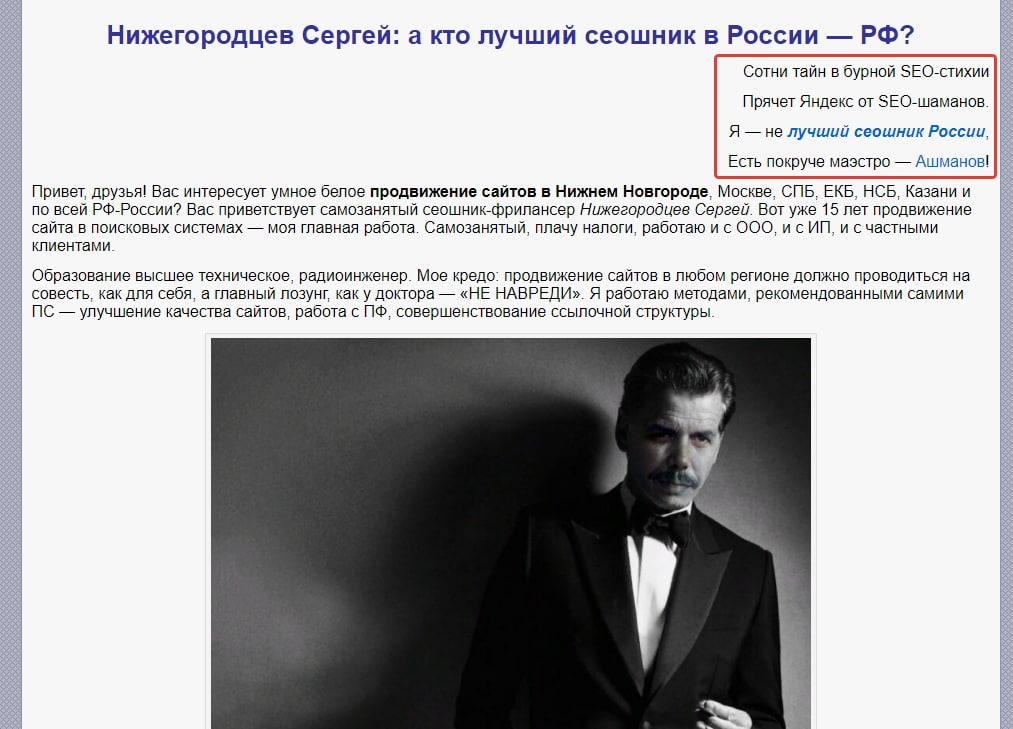Click the black-and-white portrait photo

tap(510, 533)
